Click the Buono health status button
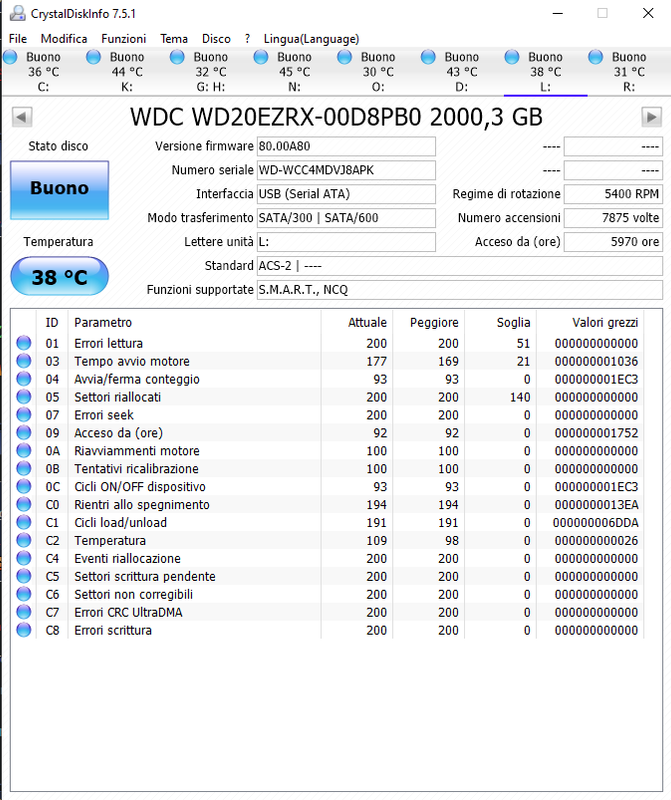The image size is (671, 800). pos(60,190)
